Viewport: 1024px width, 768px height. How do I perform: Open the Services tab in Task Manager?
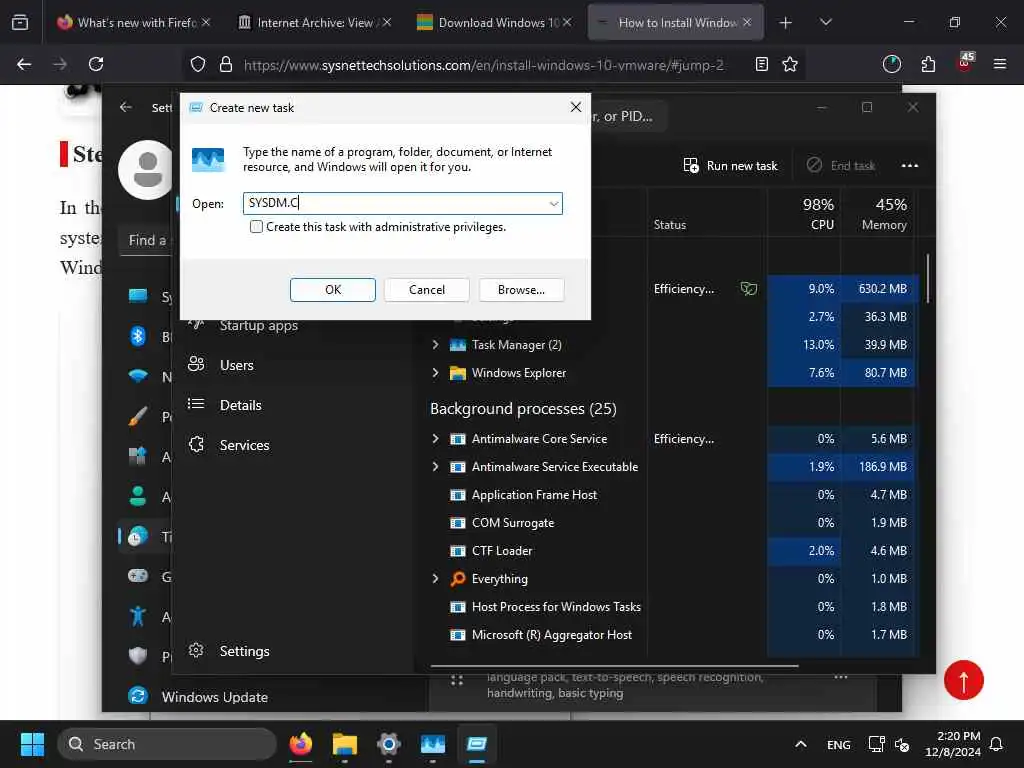(x=244, y=445)
